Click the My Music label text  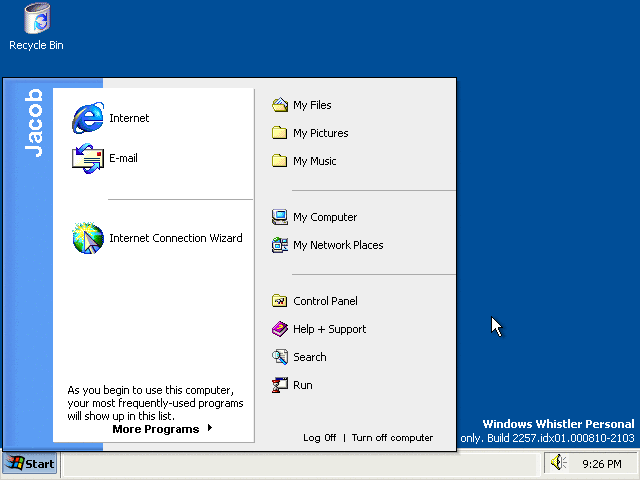coord(315,161)
